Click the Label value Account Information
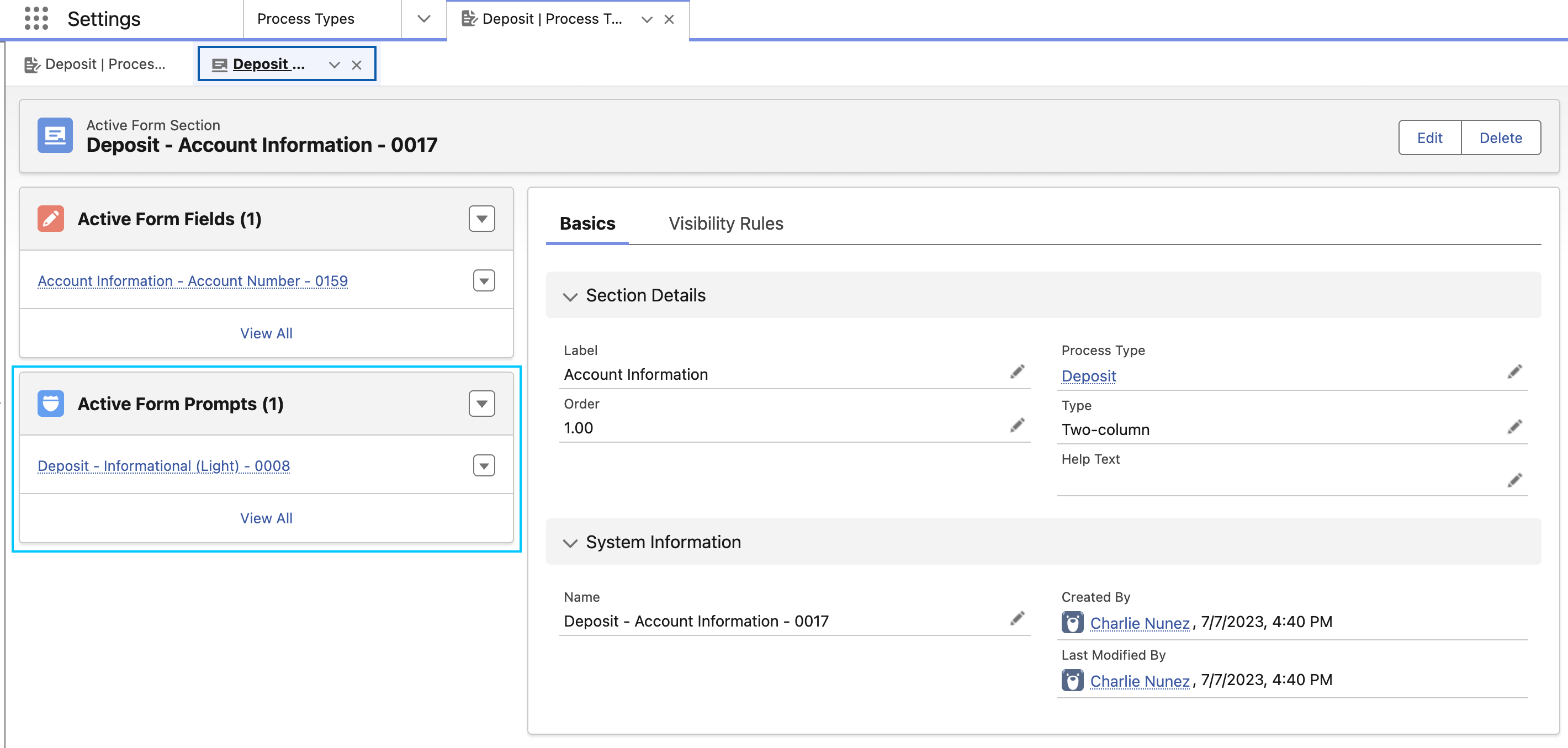This screenshot has height=748, width=1568. click(635, 374)
